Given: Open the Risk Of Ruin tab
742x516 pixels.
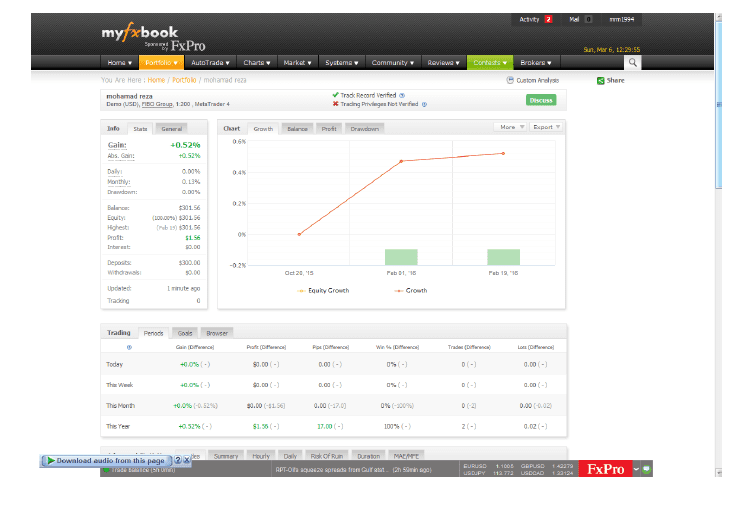Looking at the screenshot, I should (327, 456).
